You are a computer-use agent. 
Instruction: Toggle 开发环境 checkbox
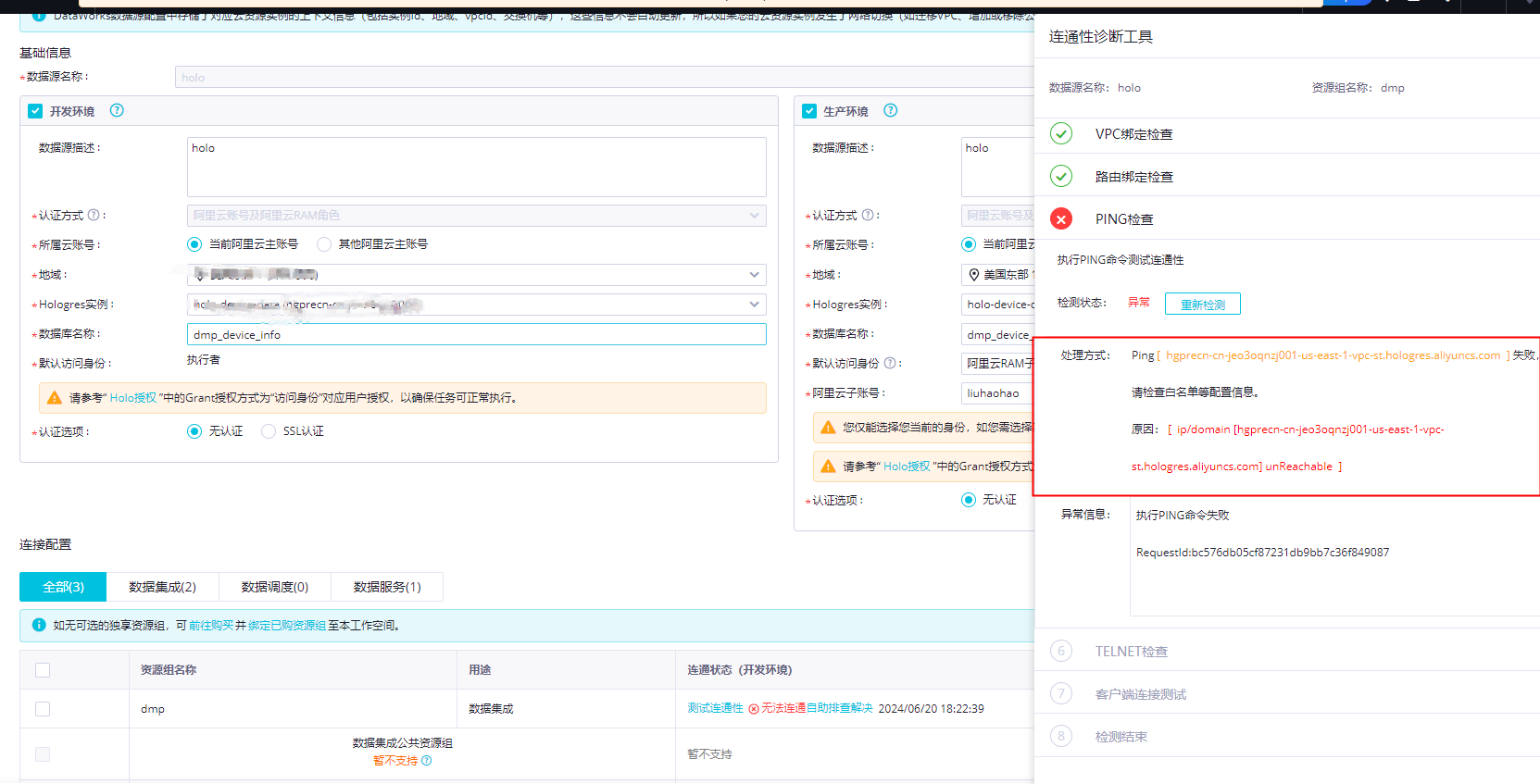pos(35,111)
